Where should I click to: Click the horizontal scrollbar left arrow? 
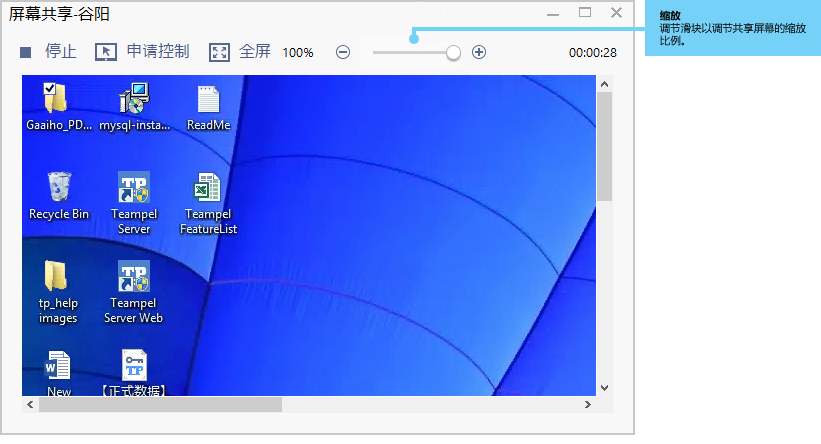tap(30, 405)
